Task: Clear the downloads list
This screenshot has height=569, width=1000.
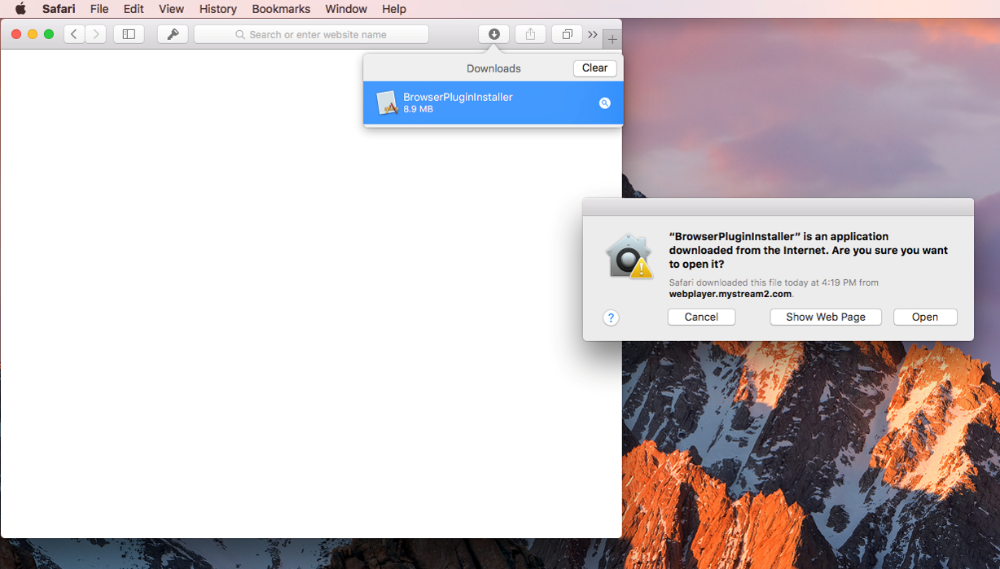Action: point(594,68)
